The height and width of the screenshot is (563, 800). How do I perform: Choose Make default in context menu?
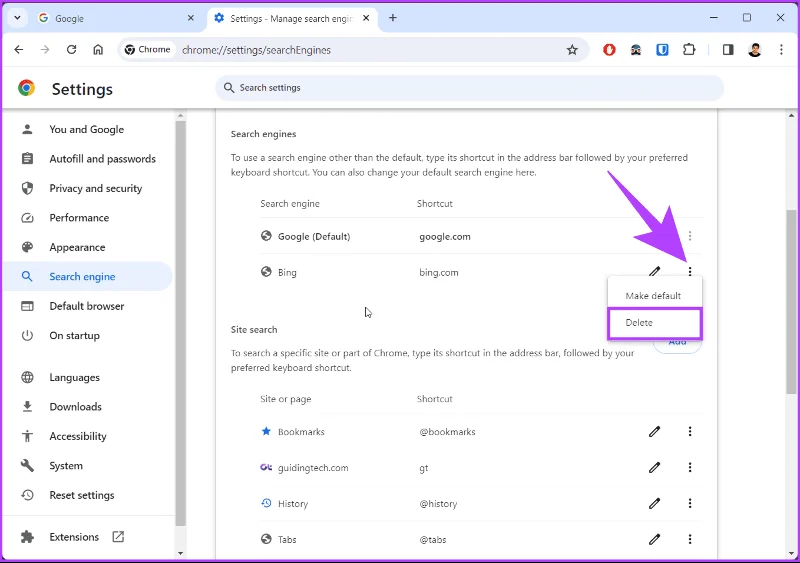click(x=655, y=296)
